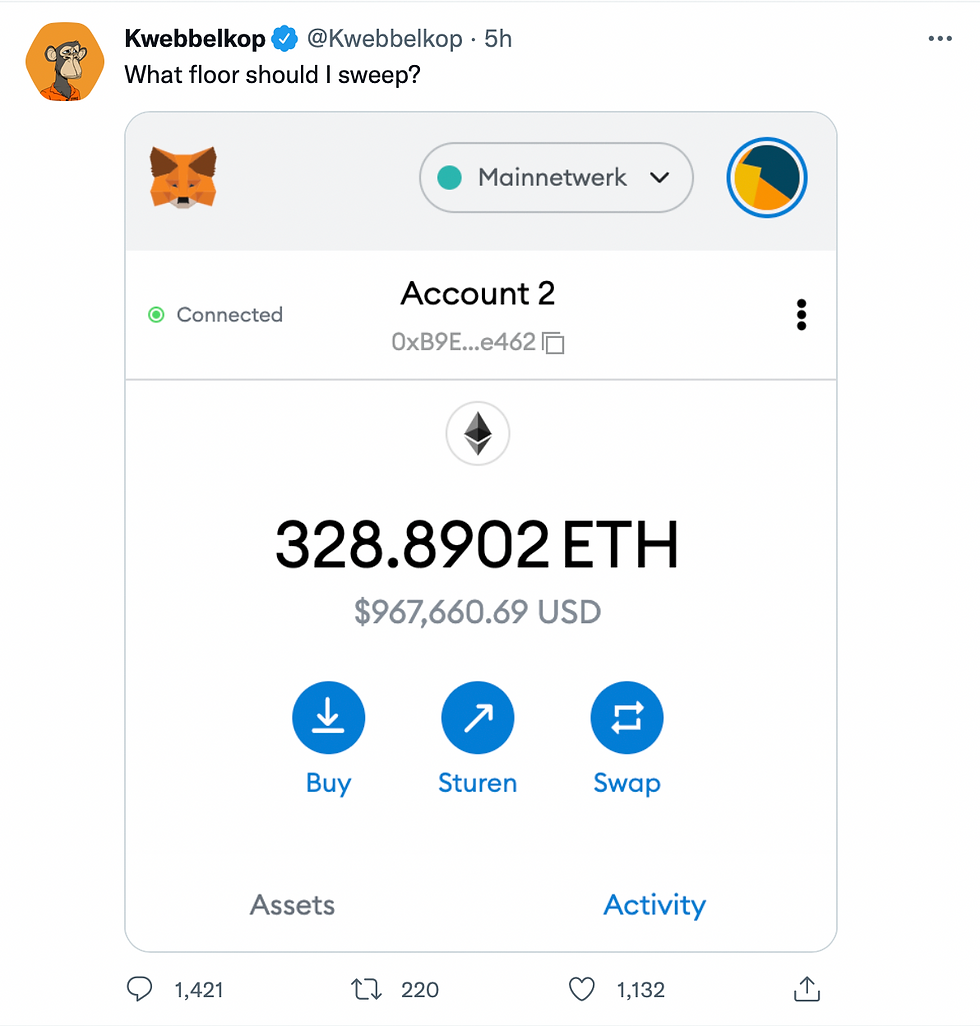Click the Connected status indicator
Image resolution: width=980 pixels, height=1026 pixels.
coord(216,315)
